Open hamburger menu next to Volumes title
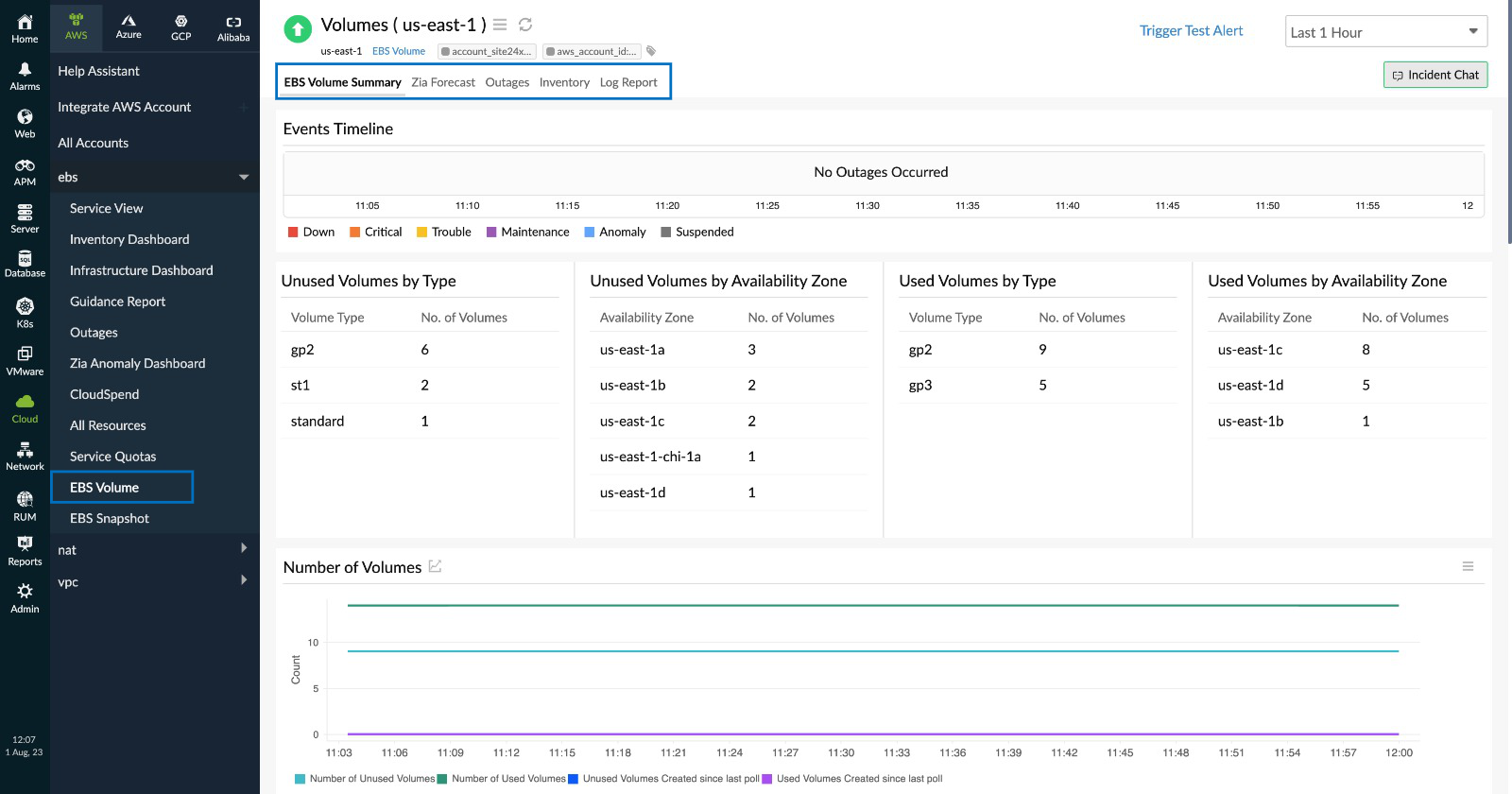 click(x=500, y=25)
